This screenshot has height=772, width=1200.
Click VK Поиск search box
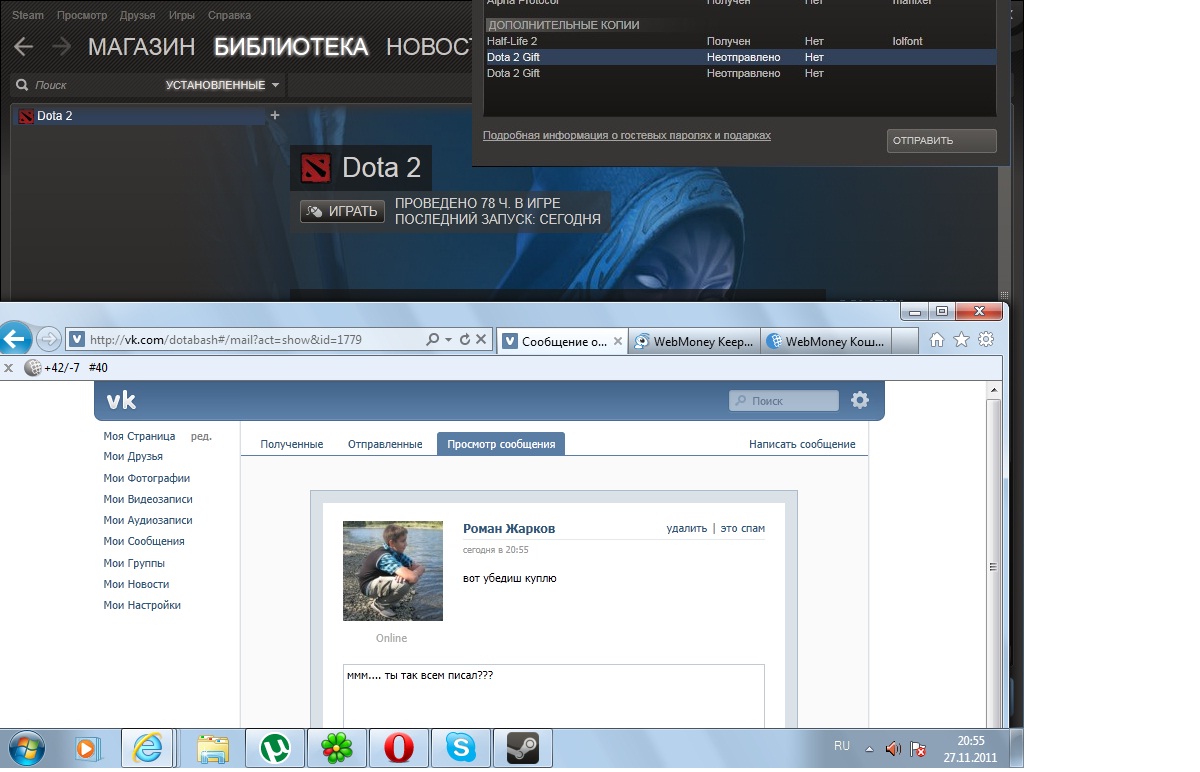coord(784,401)
